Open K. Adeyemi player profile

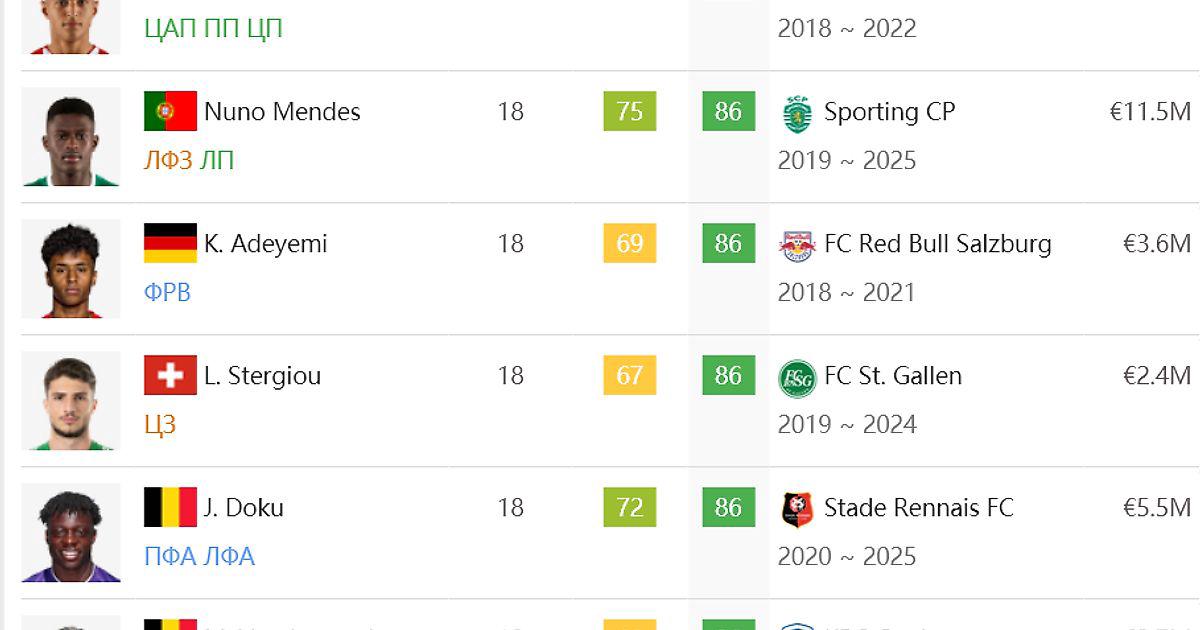coord(265,243)
